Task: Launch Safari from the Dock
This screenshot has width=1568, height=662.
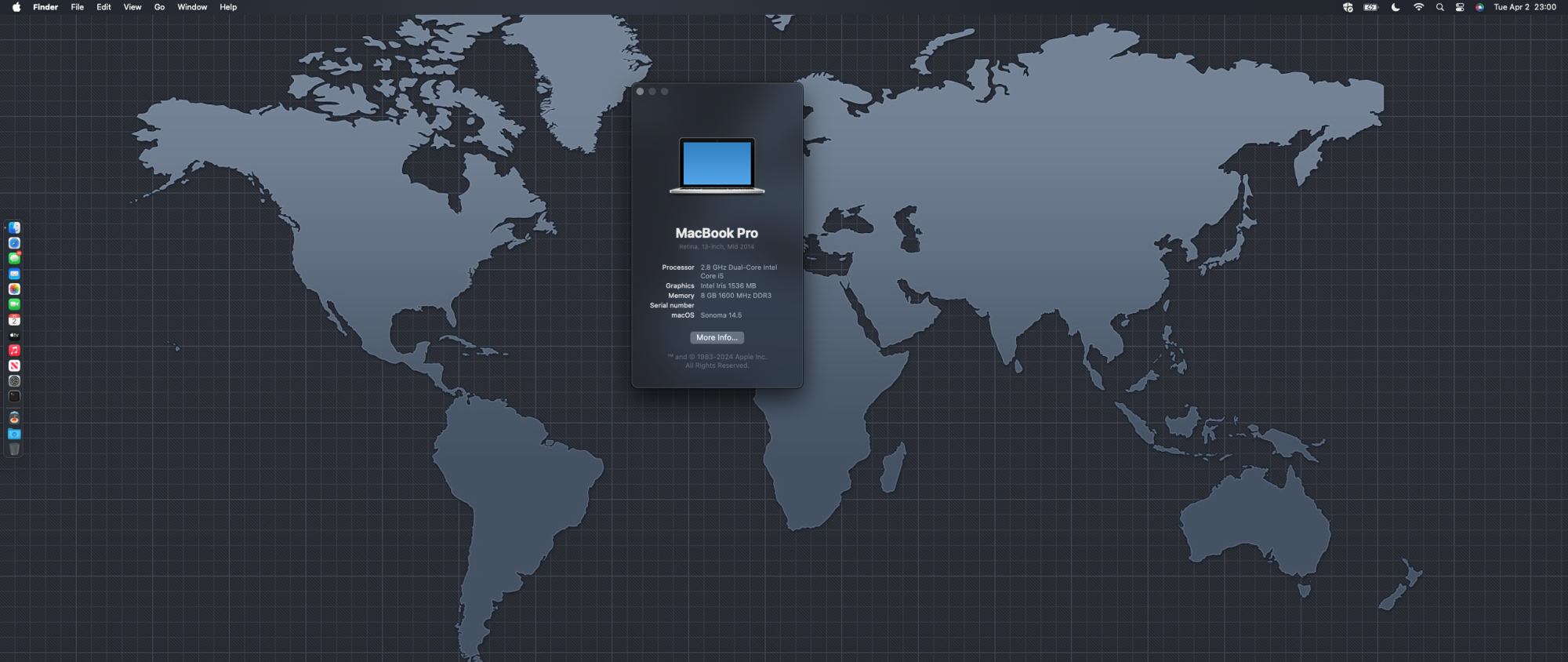Action: 14,243
